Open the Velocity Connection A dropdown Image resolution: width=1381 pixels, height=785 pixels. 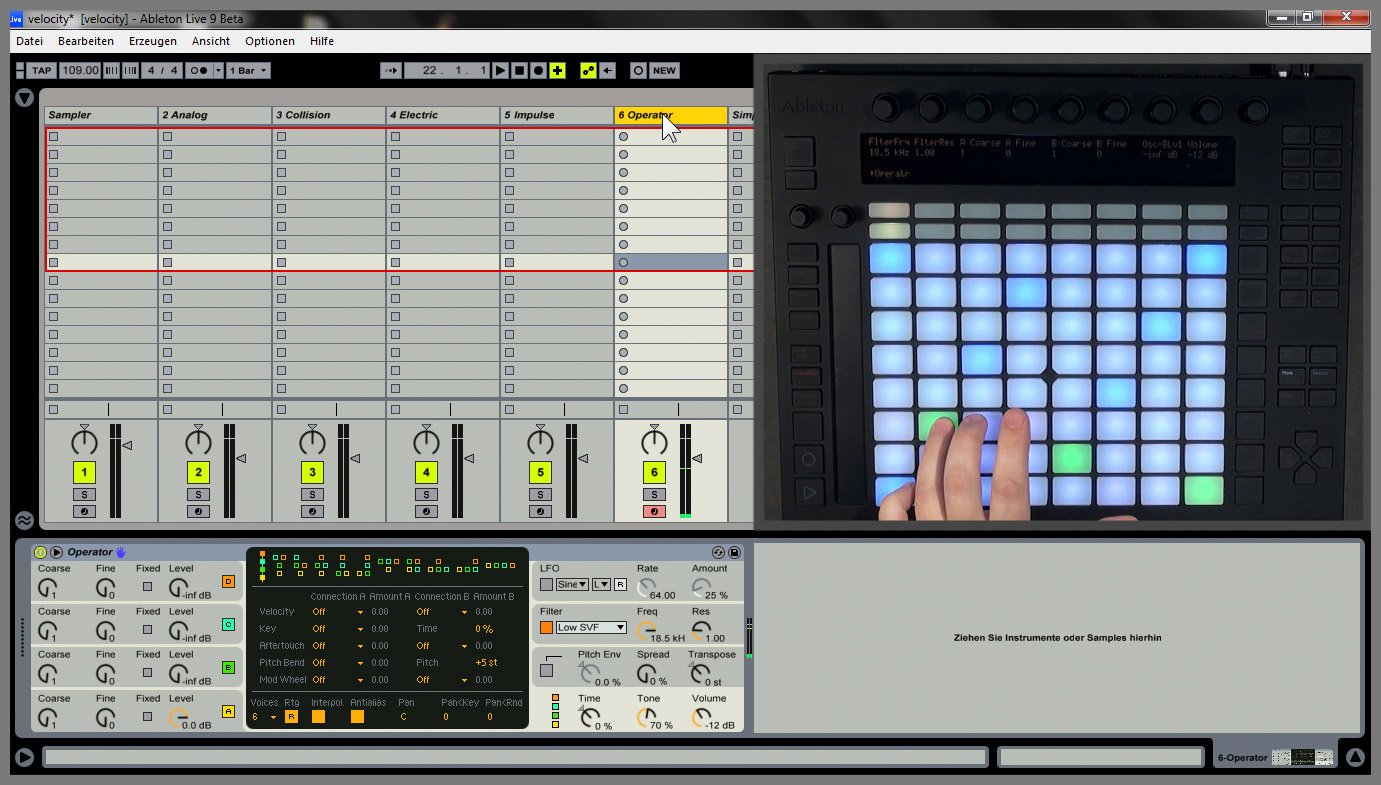click(338, 612)
